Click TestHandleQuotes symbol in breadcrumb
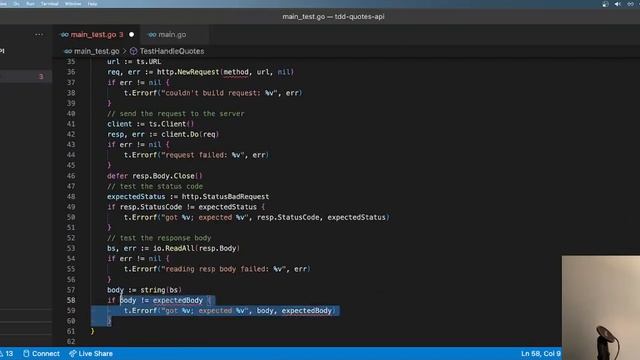 click(172, 51)
